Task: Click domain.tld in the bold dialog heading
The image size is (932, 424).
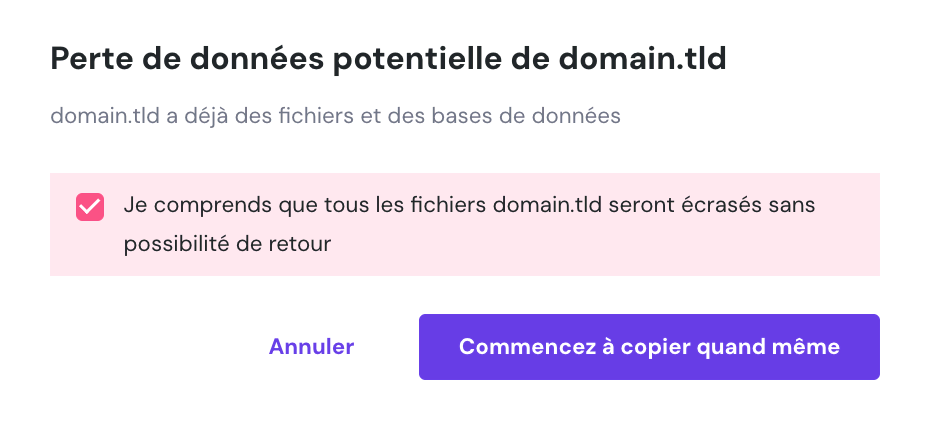Action: pos(642,60)
